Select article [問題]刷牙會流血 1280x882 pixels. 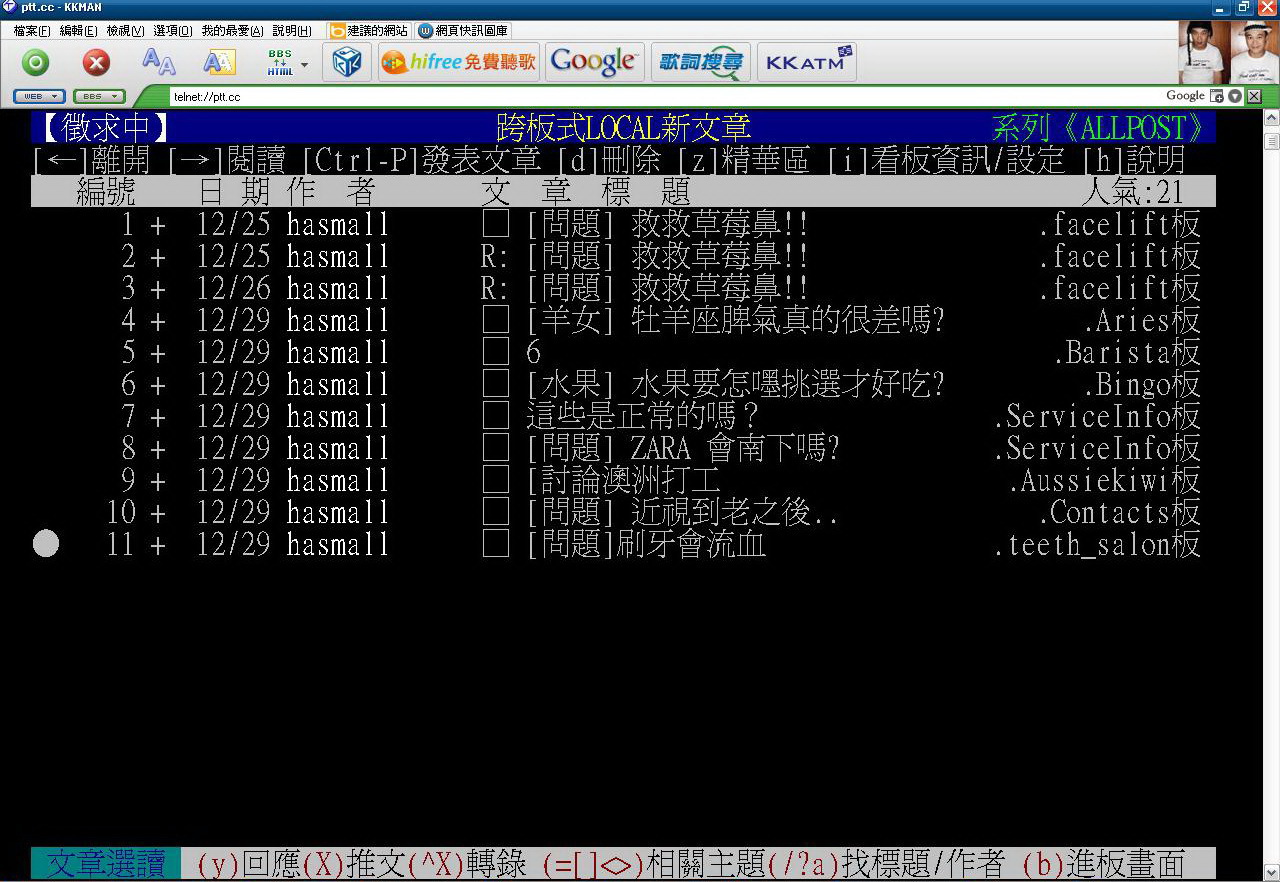(646, 545)
